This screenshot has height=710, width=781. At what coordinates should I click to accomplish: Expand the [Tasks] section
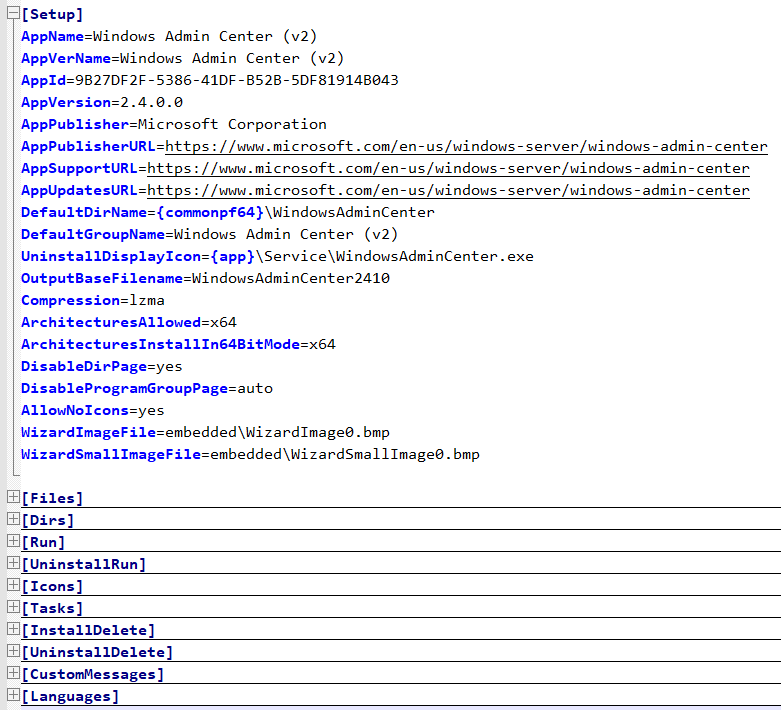point(12,607)
